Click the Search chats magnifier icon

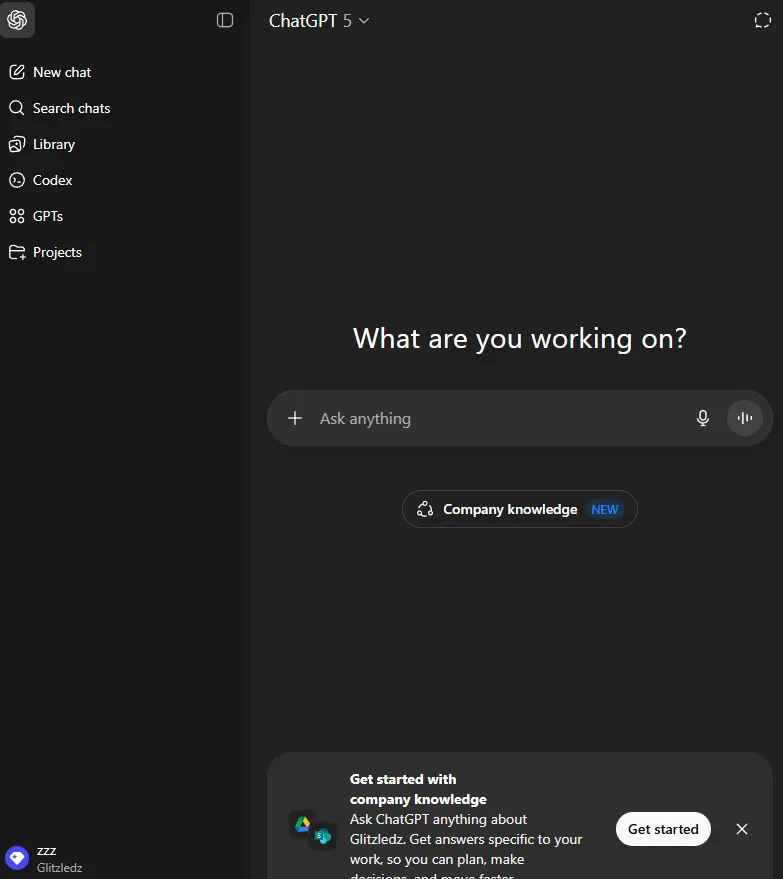pyautogui.click(x=17, y=108)
